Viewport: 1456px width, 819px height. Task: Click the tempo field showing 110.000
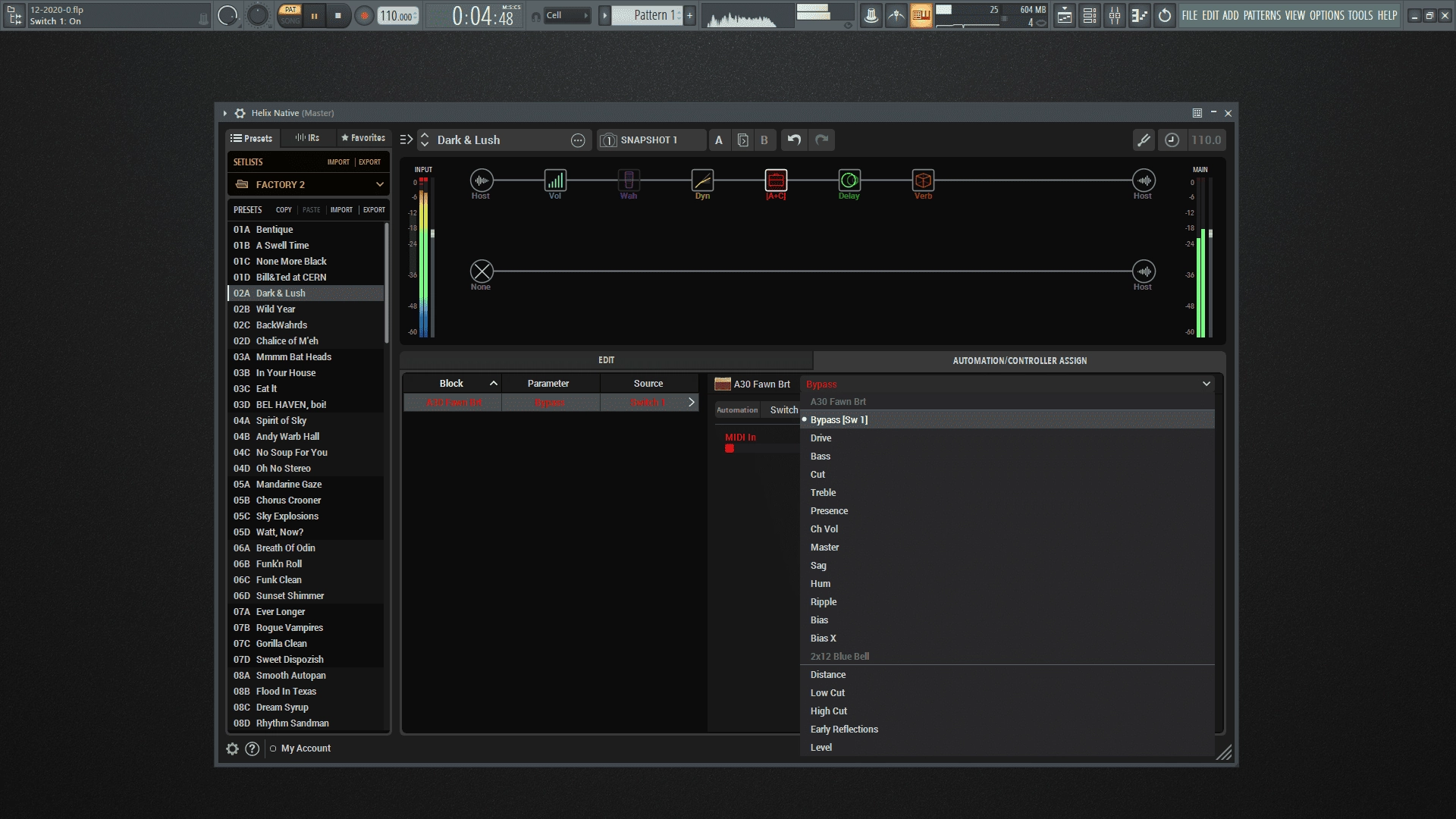click(x=397, y=16)
